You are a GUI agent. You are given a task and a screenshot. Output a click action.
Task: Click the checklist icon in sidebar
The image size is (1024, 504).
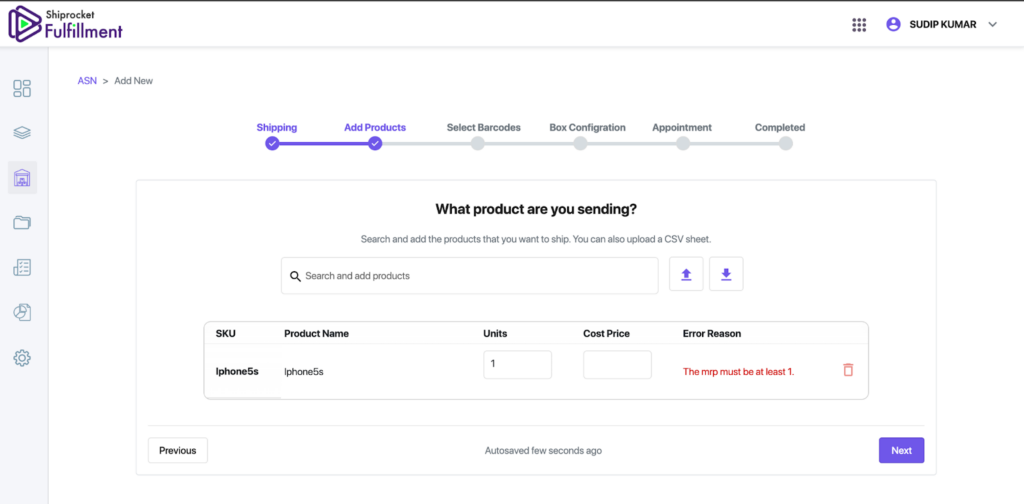pos(22,267)
